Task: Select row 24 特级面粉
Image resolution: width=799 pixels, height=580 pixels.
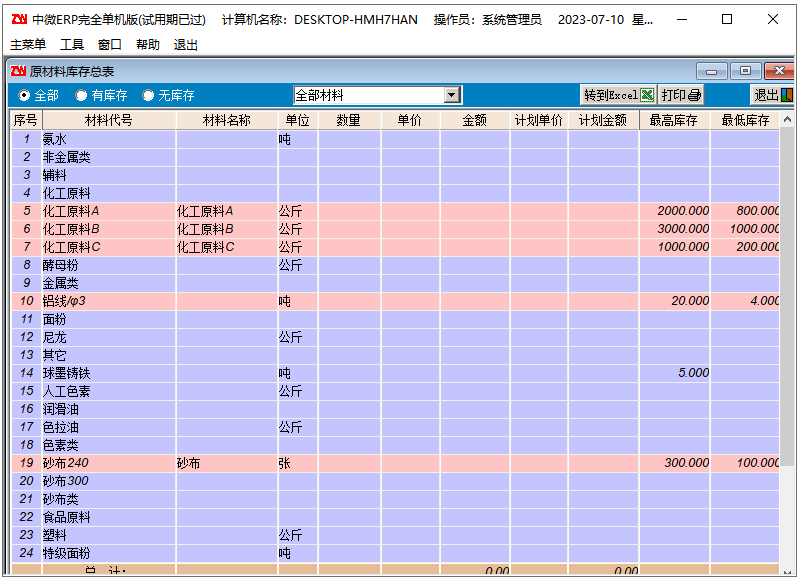Action: click(x=395, y=553)
